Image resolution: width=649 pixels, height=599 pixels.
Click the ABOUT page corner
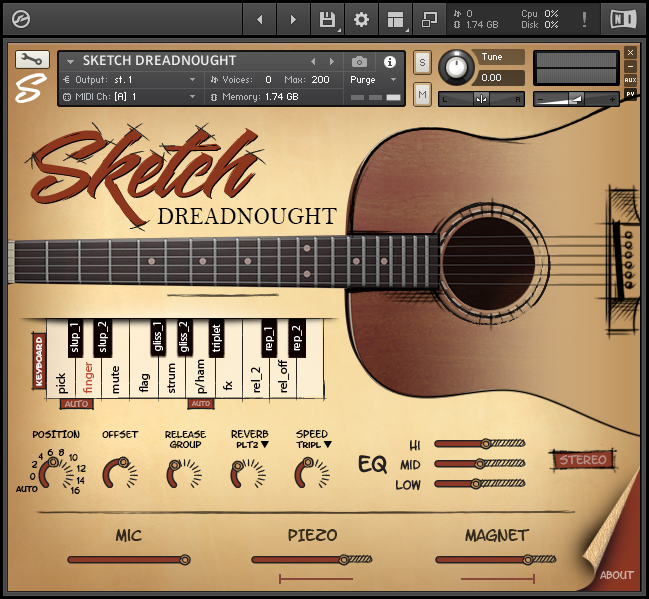(x=616, y=574)
